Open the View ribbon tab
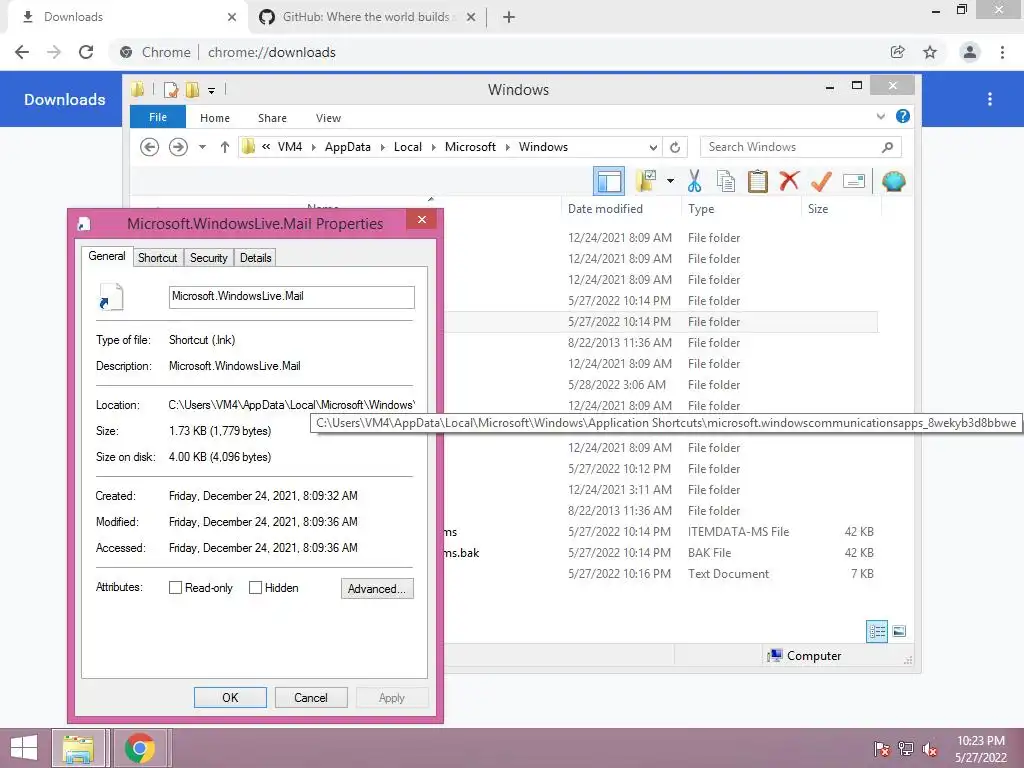 pos(328,118)
